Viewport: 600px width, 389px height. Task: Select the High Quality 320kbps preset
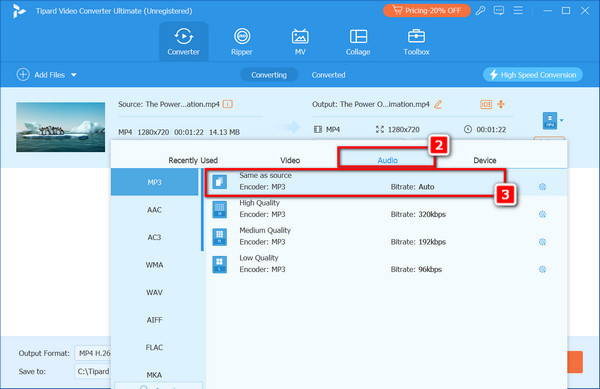coord(386,209)
